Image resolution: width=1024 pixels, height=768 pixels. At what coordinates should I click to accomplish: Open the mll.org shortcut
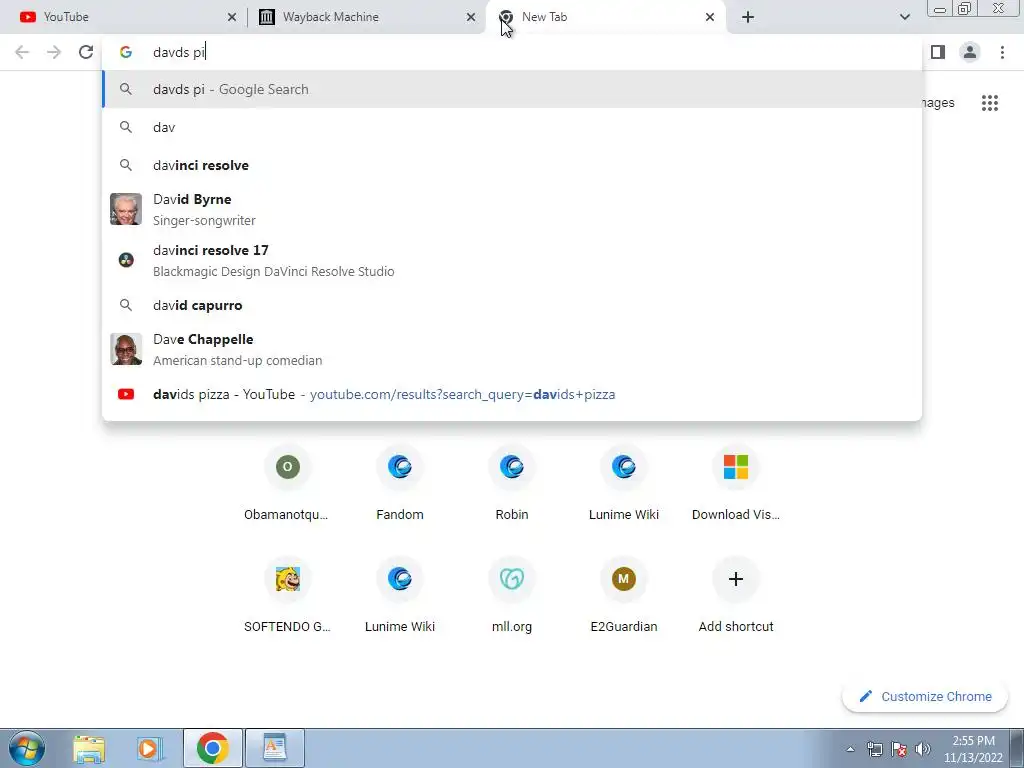pyautogui.click(x=511, y=596)
